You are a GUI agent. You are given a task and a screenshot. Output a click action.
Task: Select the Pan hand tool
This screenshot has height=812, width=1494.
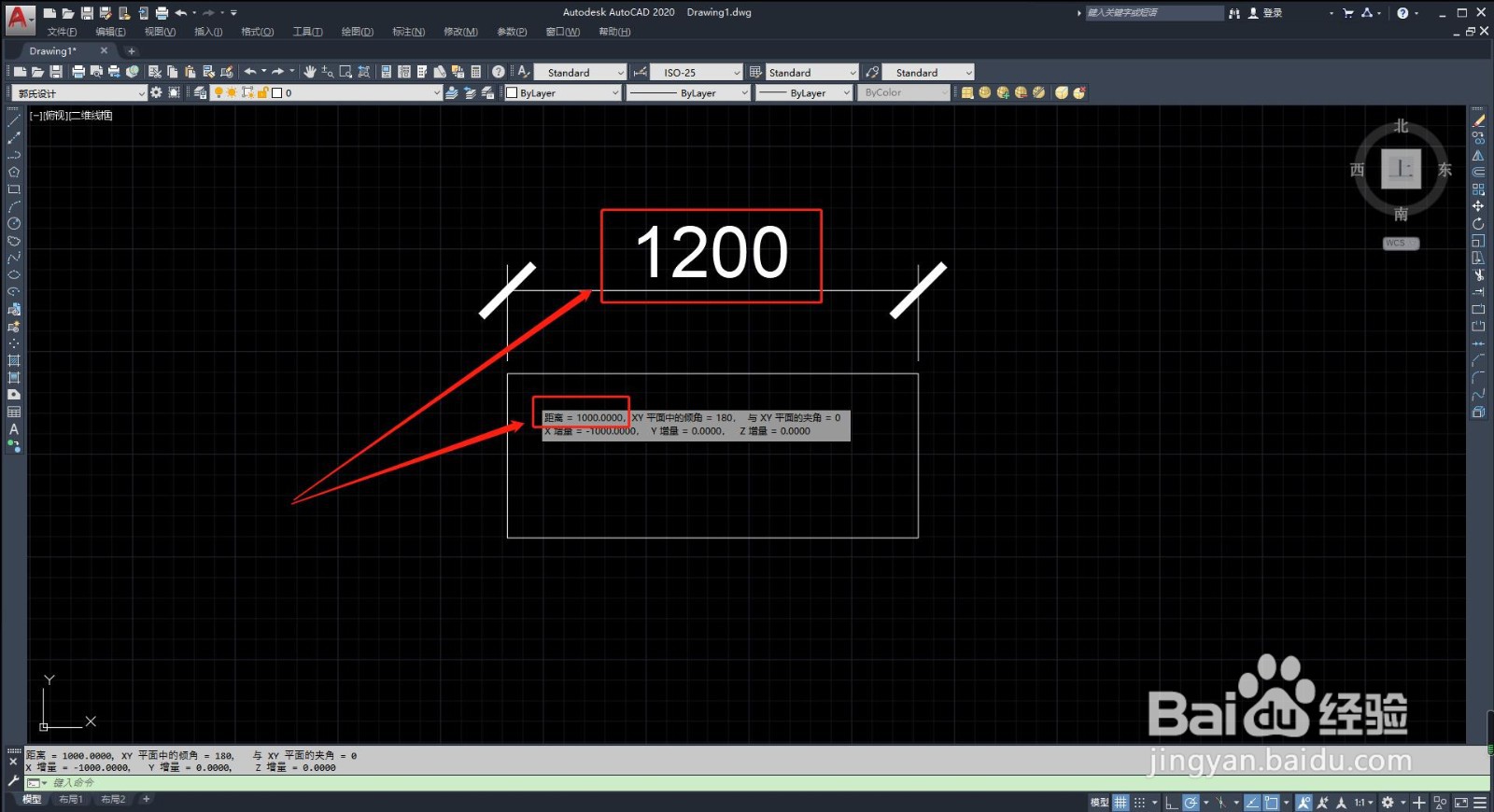[x=310, y=72]
